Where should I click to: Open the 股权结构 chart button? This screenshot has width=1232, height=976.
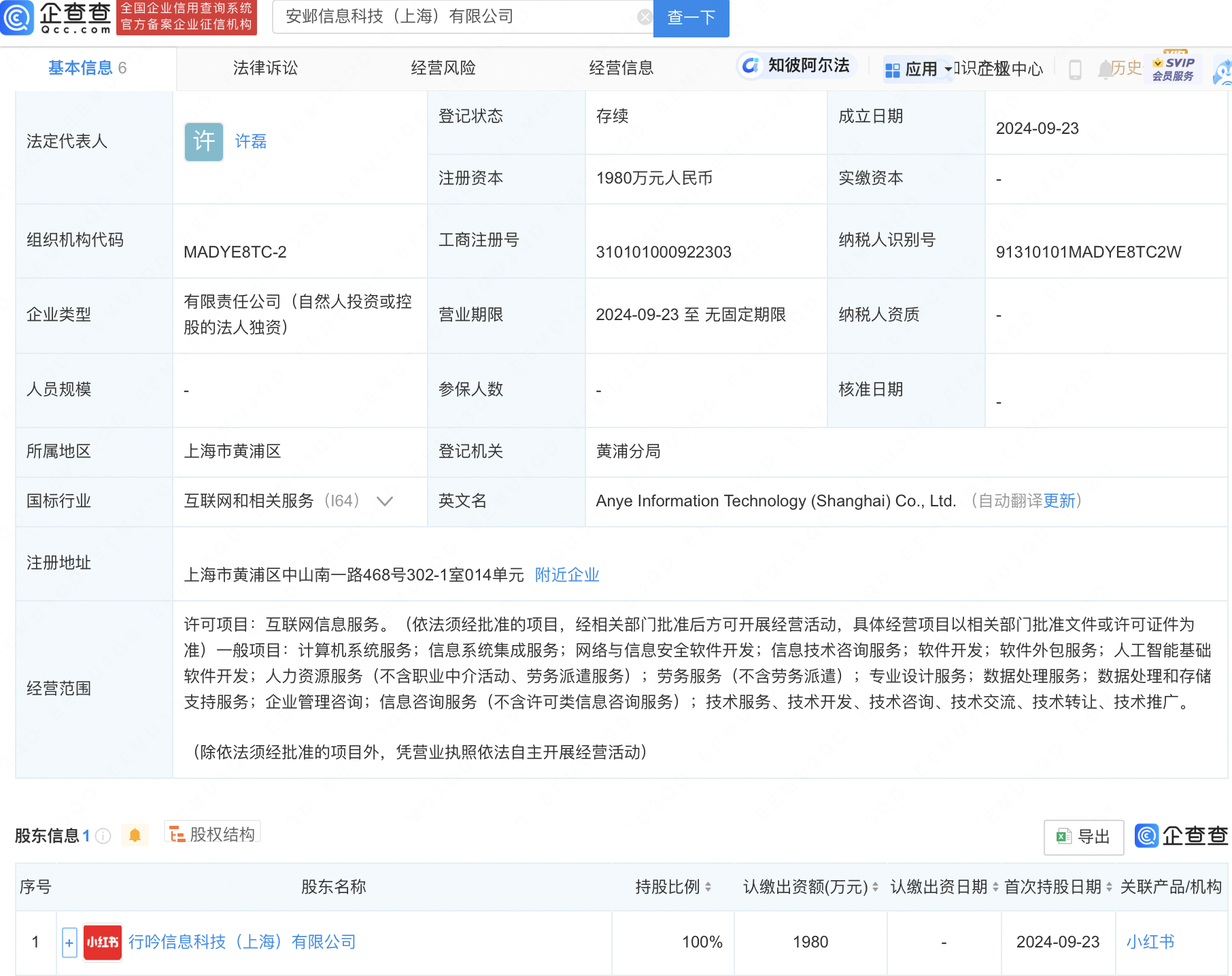(213, 834)
